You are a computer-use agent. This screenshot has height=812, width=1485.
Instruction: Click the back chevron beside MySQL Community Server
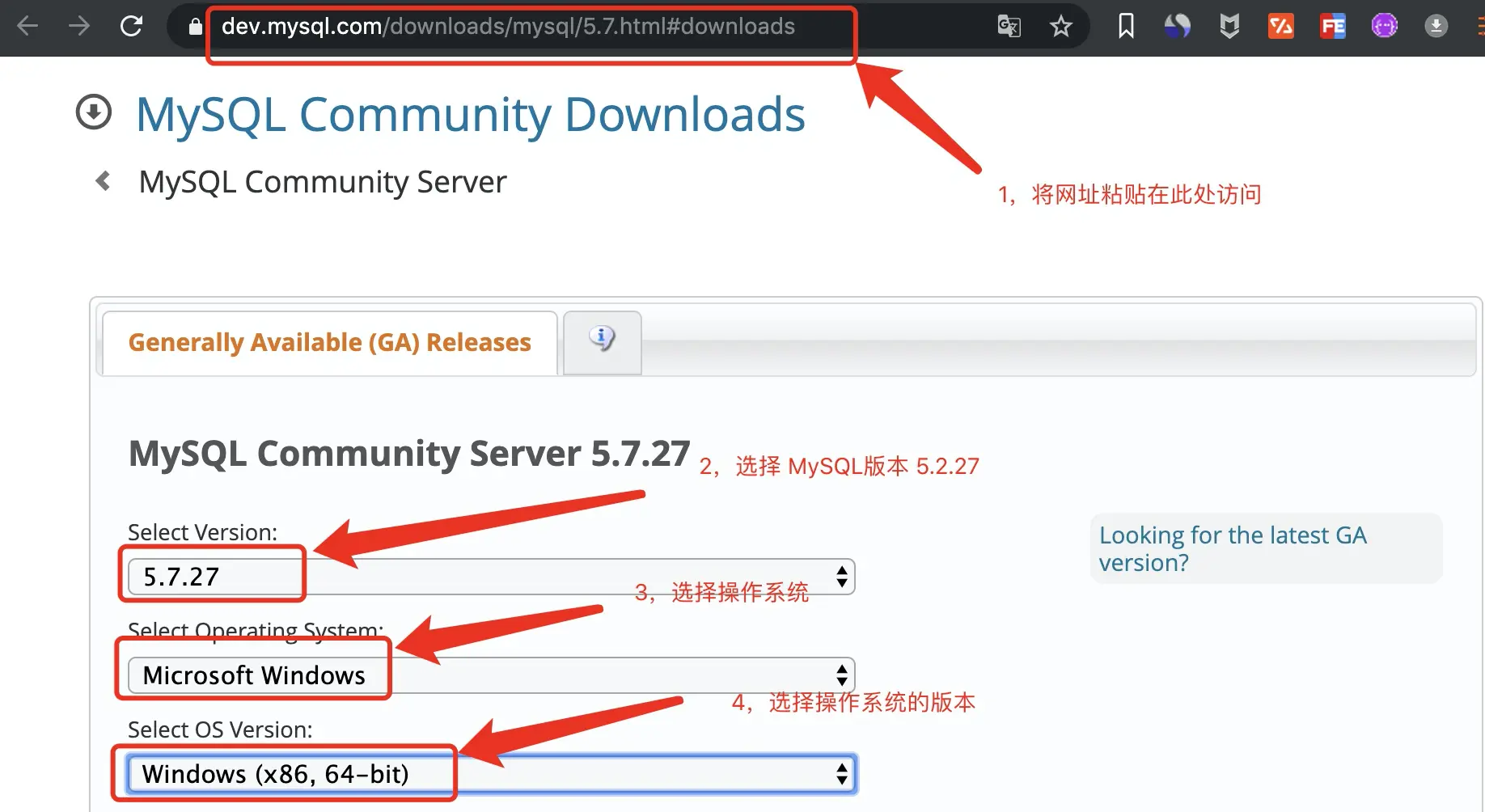103,180
